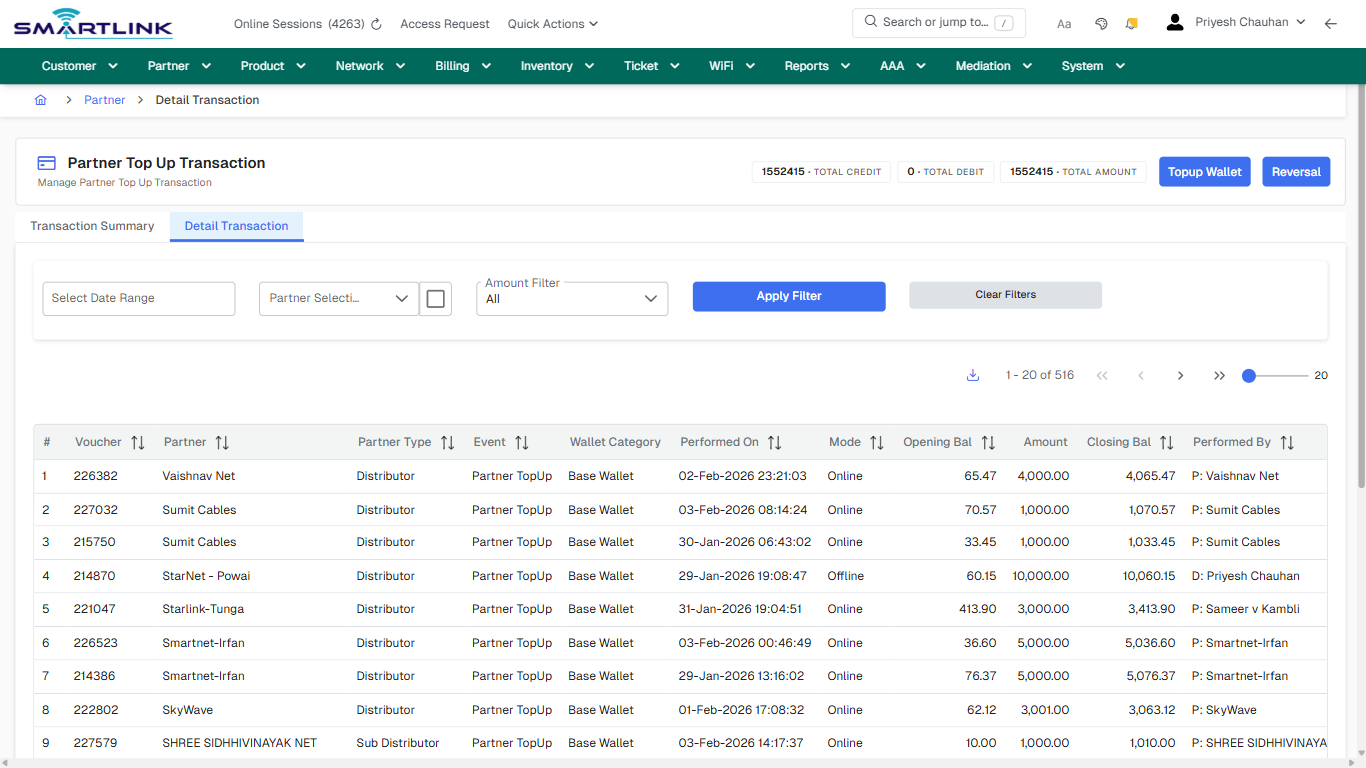The width and height of the screenshot is (1366, 768).
Task: Open notifications via the bell icon
Action: (x=1131, y=22)
